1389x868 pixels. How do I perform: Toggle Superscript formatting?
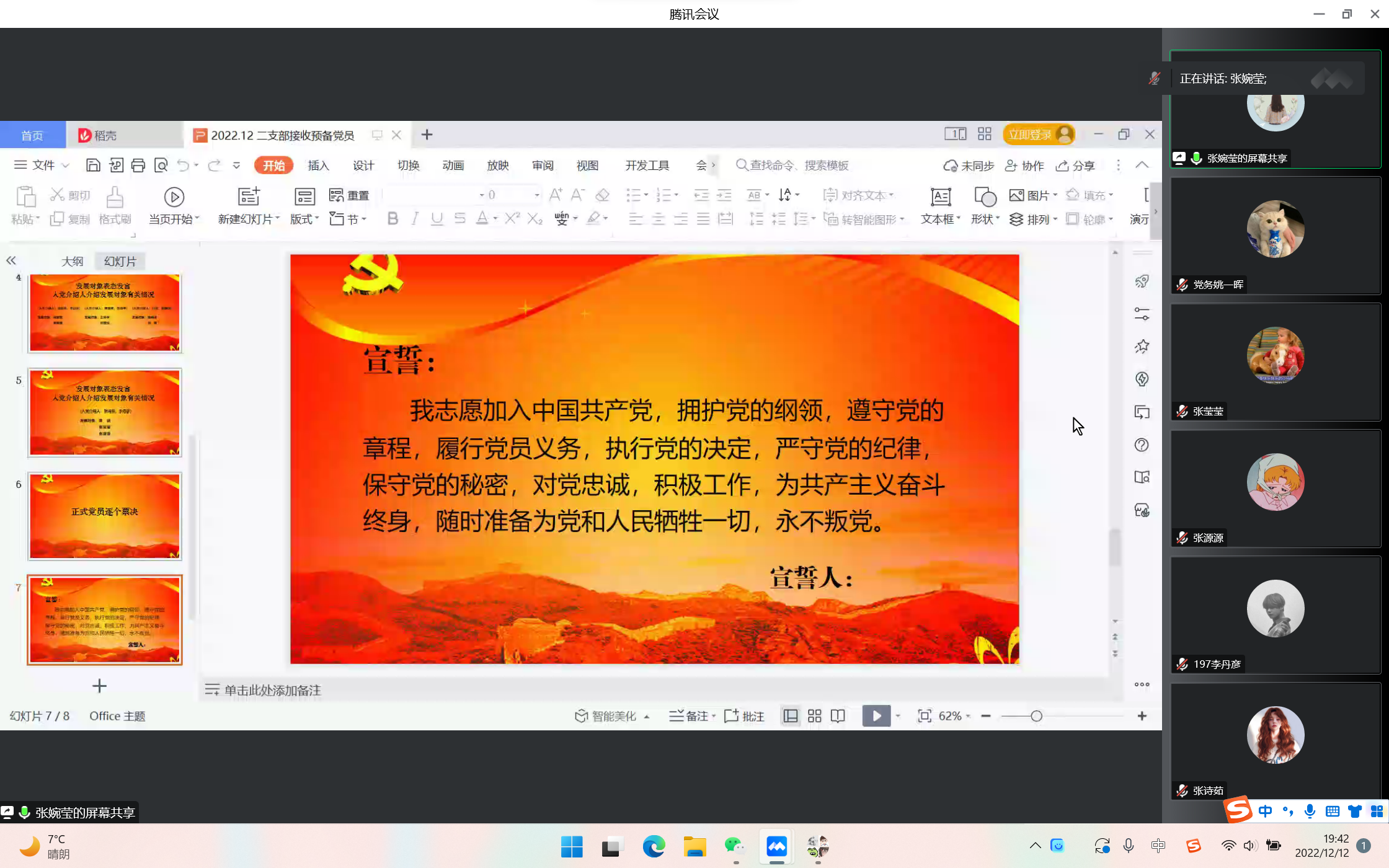tap(512, 219)
